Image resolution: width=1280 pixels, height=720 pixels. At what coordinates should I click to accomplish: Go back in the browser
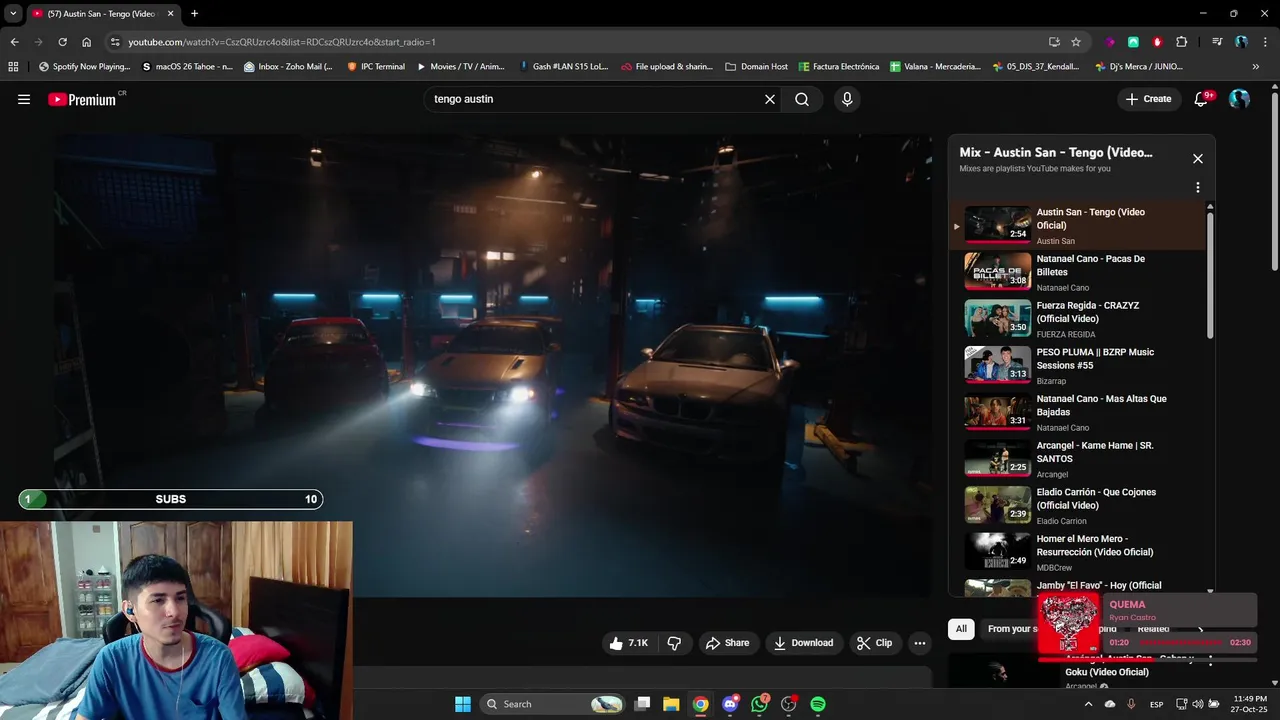click(14, 42)
